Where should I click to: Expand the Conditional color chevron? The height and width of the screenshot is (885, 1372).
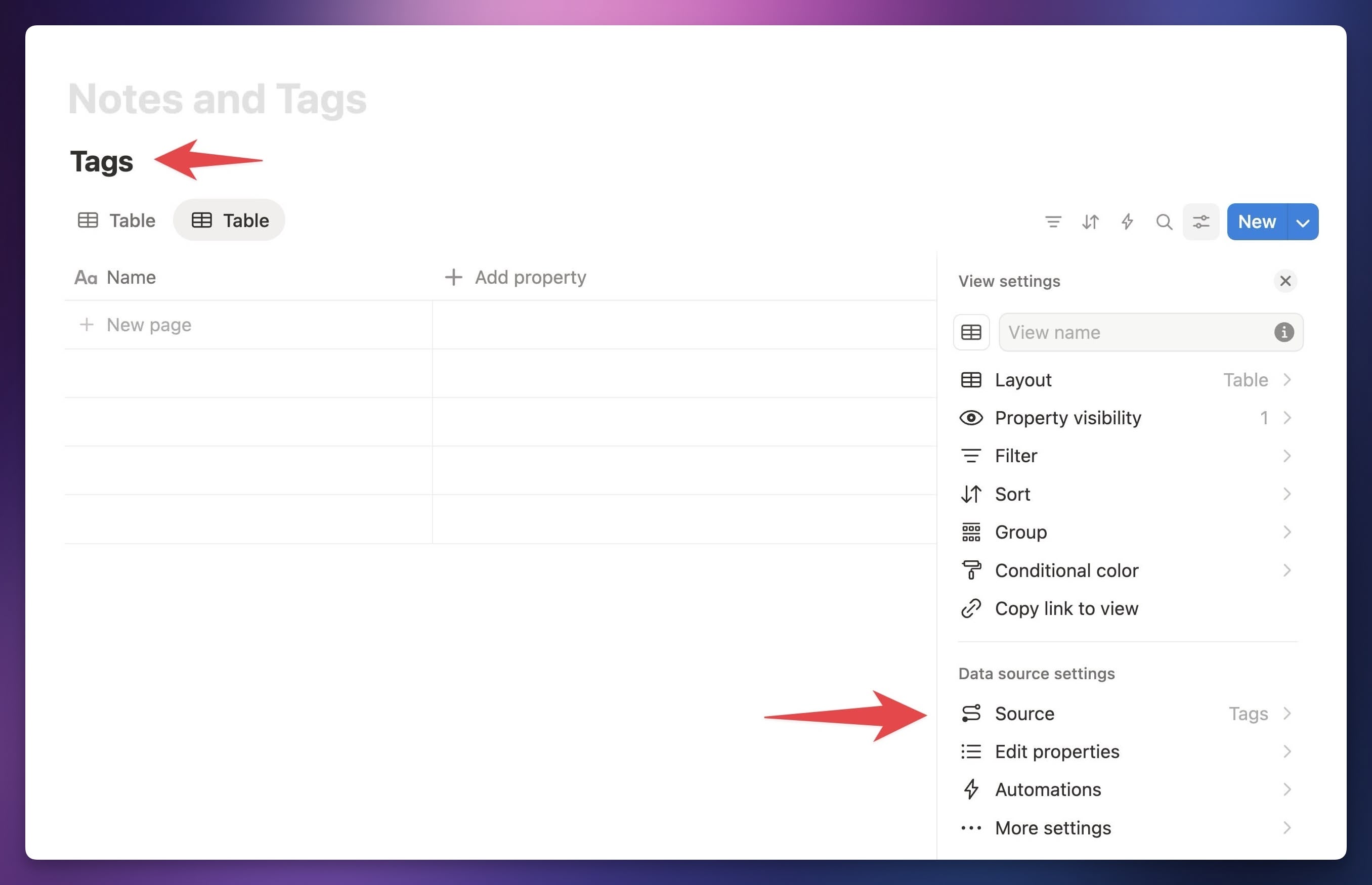coord(1287,570)
